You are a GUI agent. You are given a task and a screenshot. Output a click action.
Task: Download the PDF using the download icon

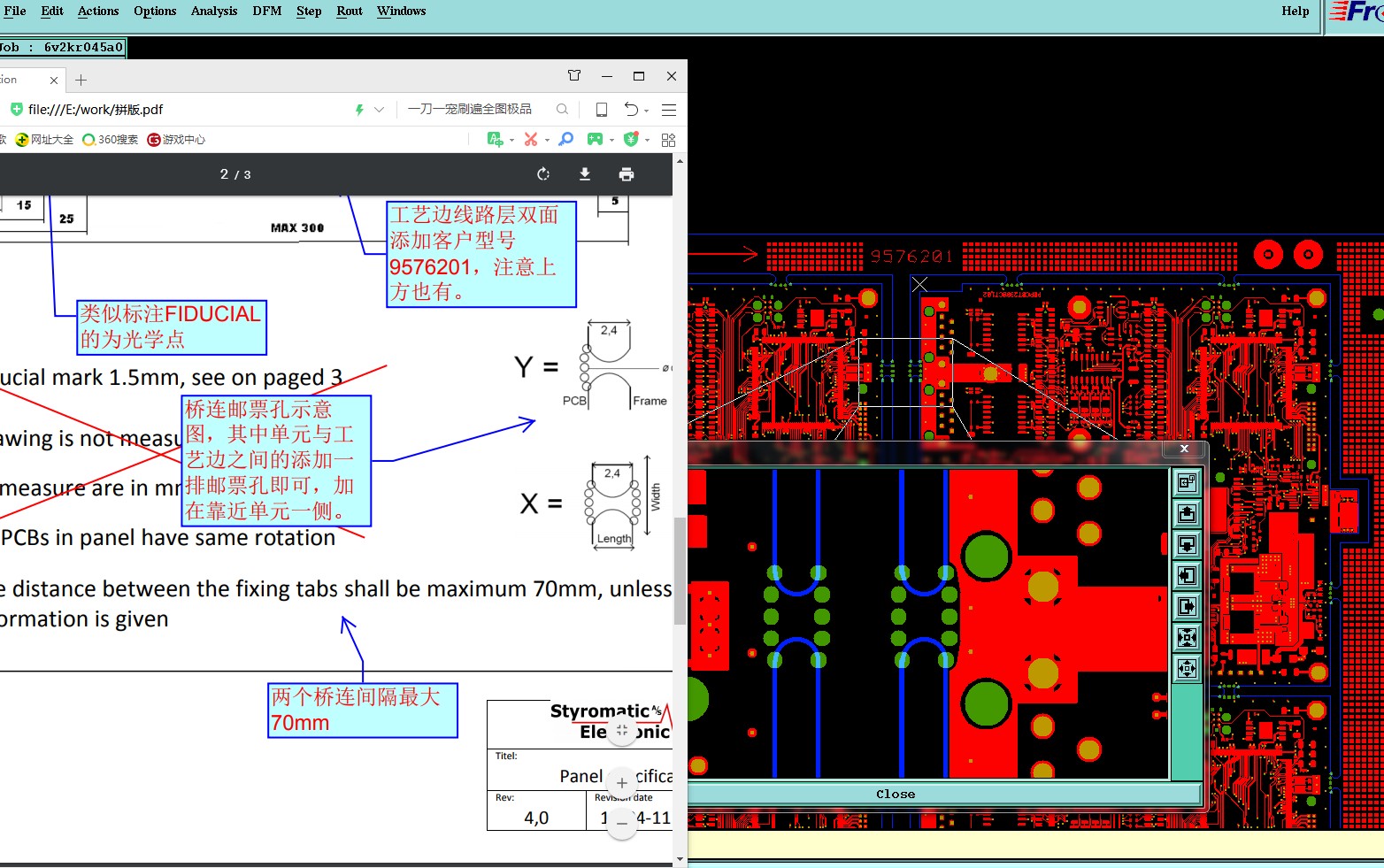pyautogui.click(x=585, y=174)
